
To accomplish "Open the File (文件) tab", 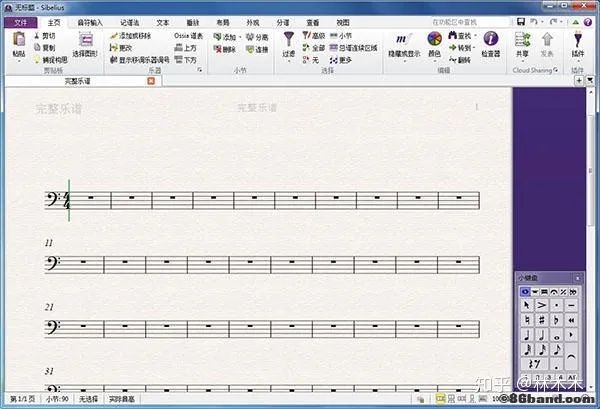I will 17,21.
